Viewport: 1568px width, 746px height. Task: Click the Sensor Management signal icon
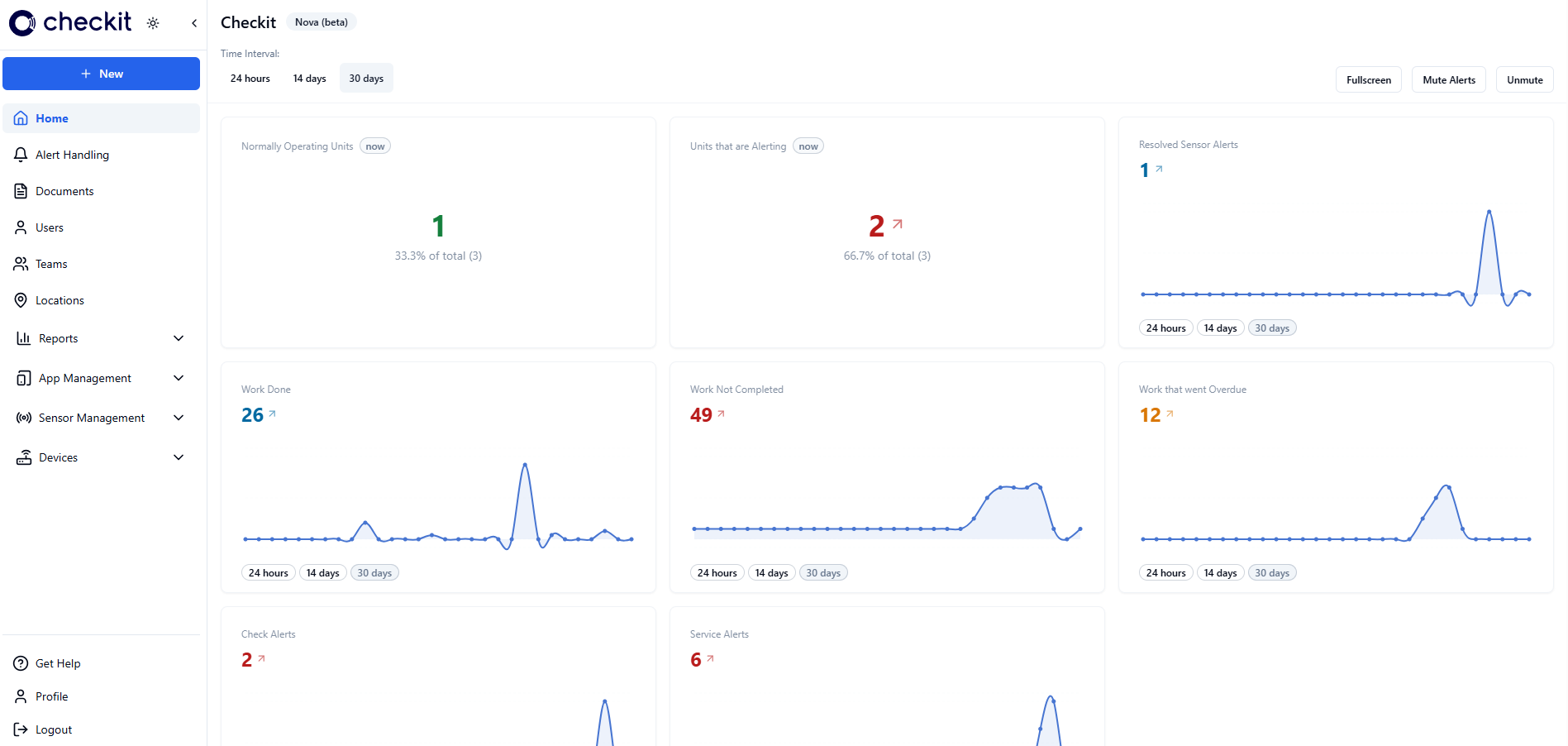24,418
